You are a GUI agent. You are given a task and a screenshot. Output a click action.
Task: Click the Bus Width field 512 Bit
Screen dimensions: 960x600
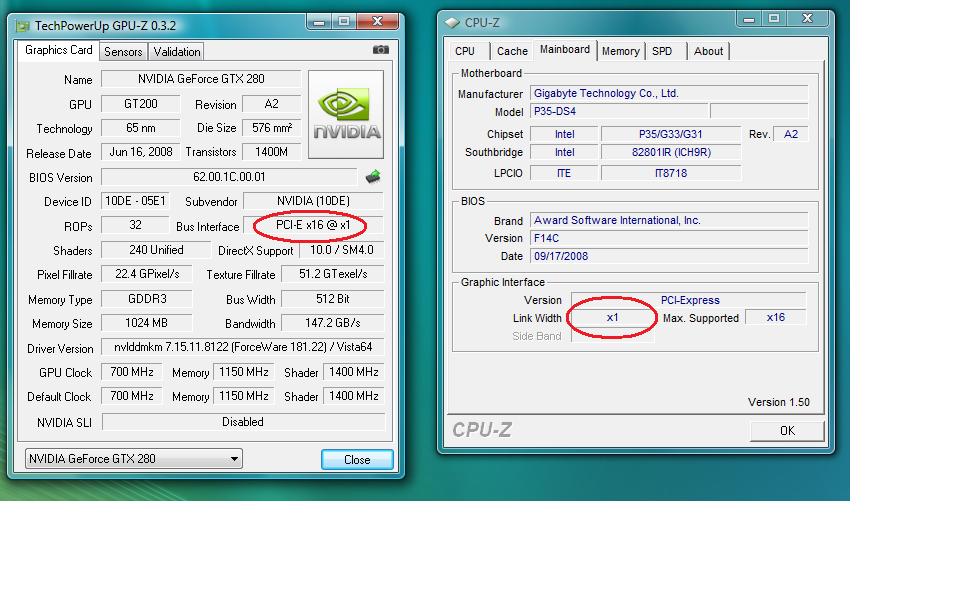tap(332, 299)
